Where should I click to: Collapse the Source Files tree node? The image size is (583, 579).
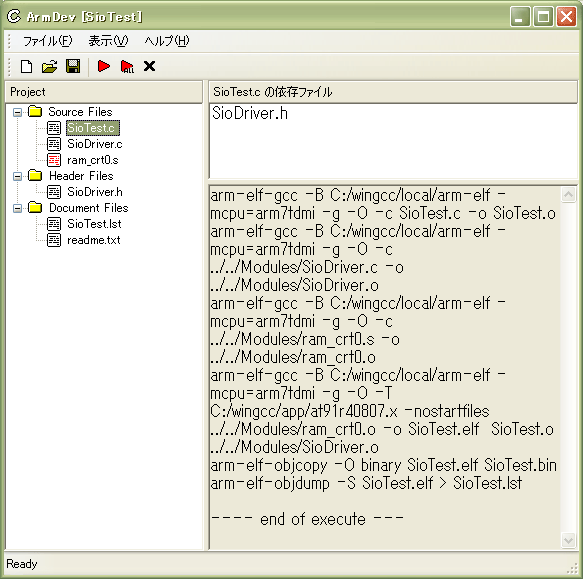click(17, 112)
